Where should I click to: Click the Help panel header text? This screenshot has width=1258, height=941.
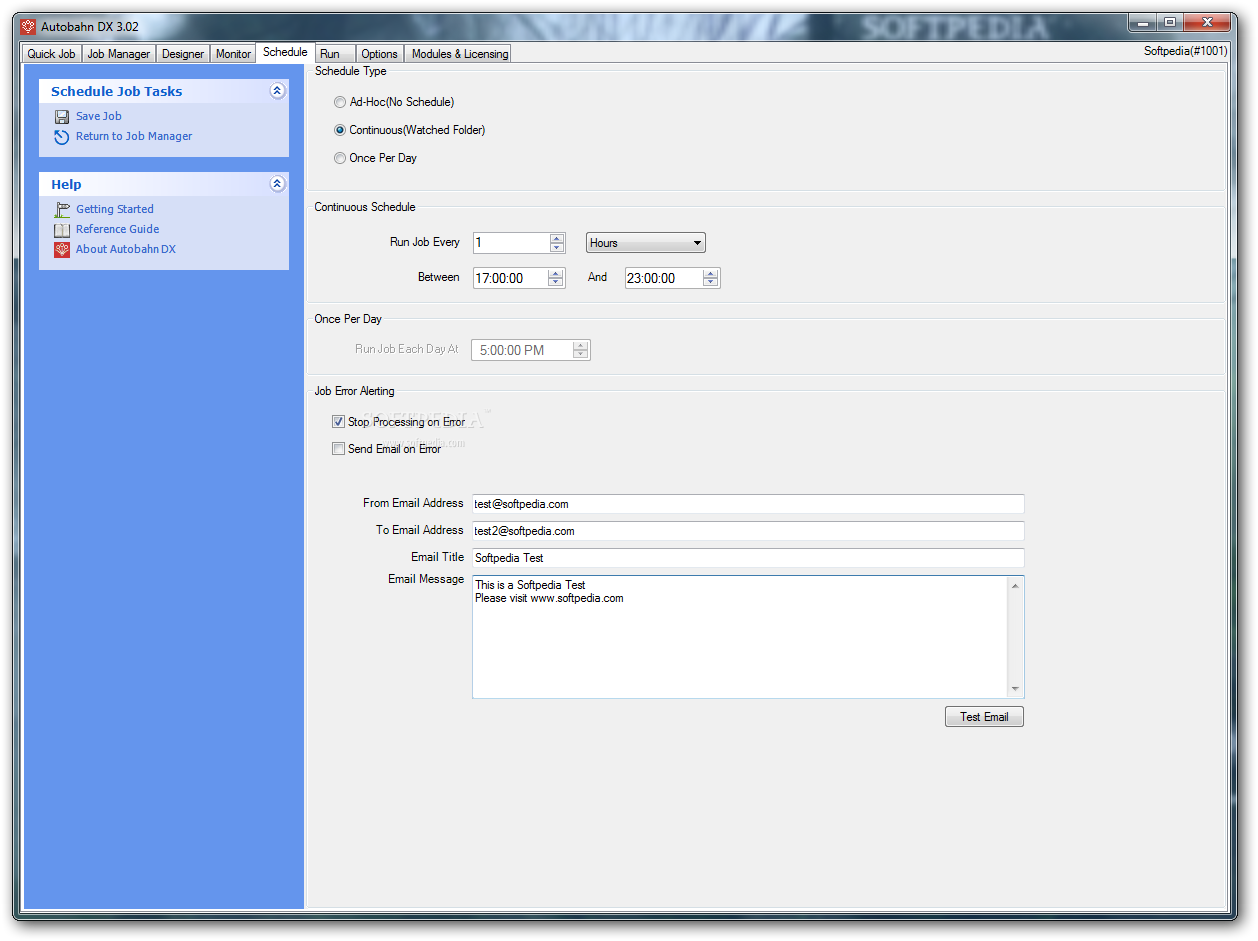click(67, 184)
